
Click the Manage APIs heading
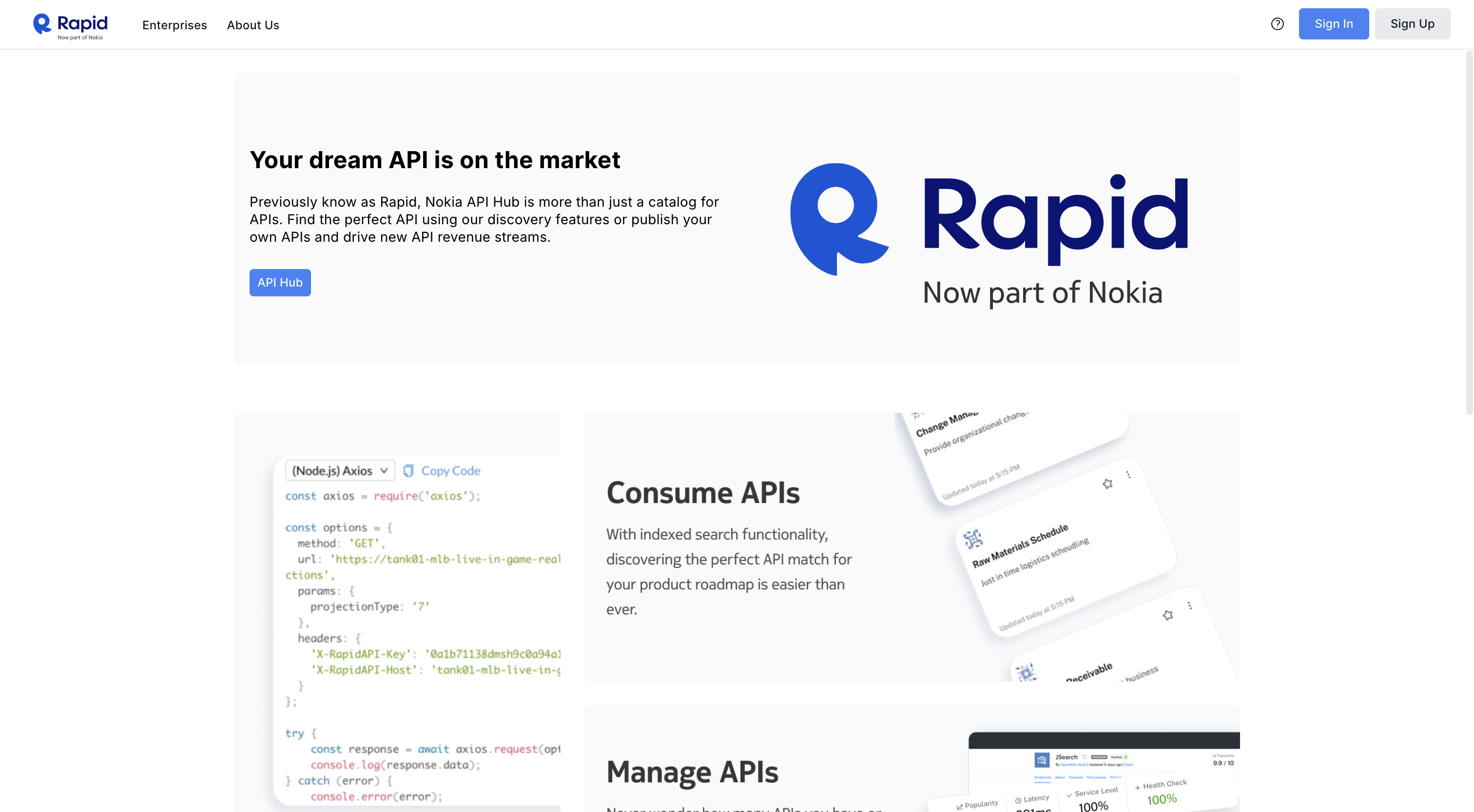692,772
